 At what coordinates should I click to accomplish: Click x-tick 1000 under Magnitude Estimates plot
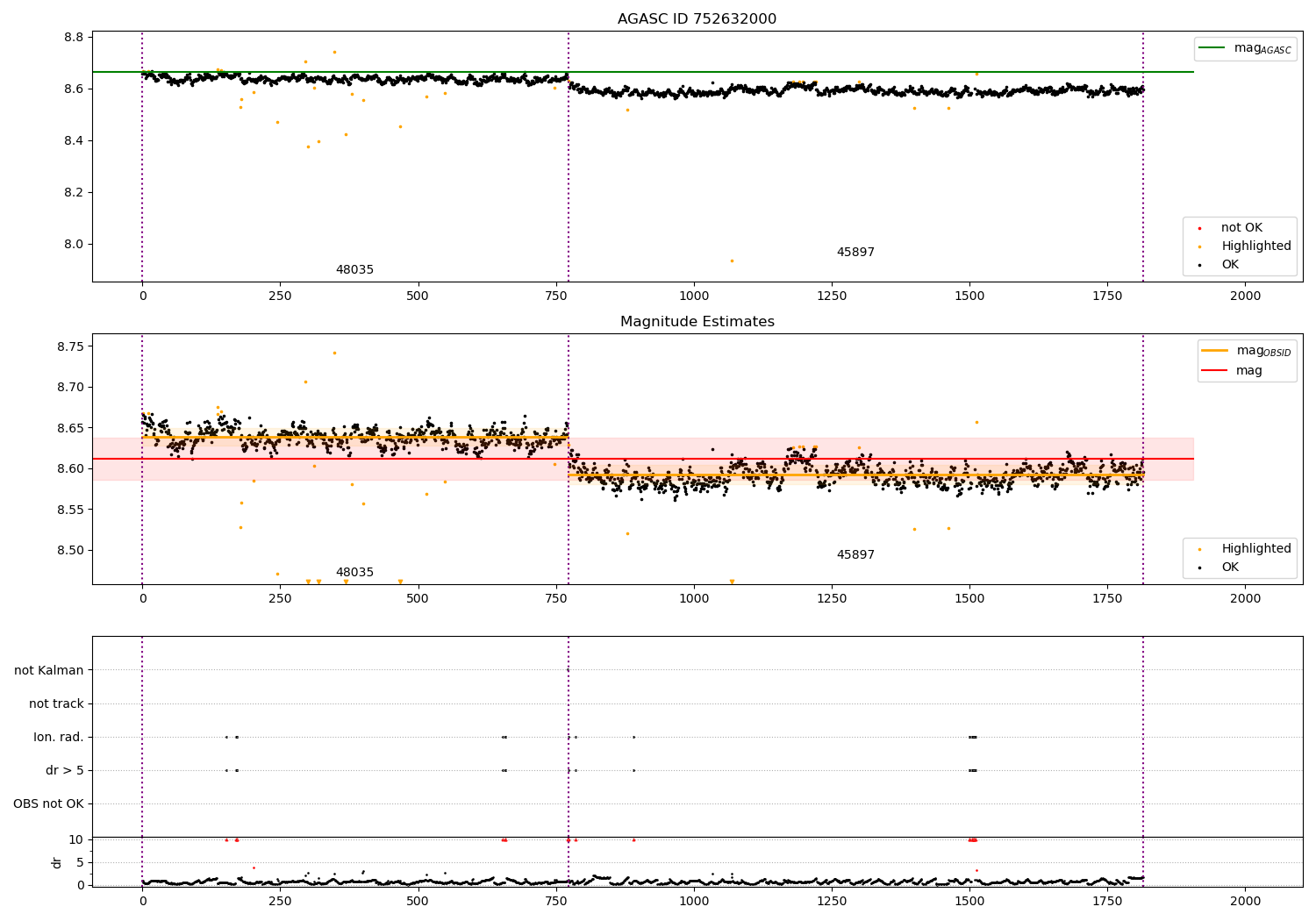(x=694, y=599)
